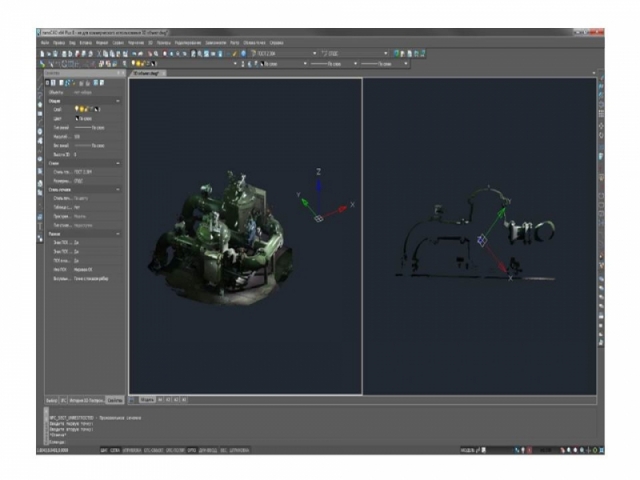Collapse the Разное section in Properties panel
The width and height of the screenshot is (640, 480).
pos(119,233)
